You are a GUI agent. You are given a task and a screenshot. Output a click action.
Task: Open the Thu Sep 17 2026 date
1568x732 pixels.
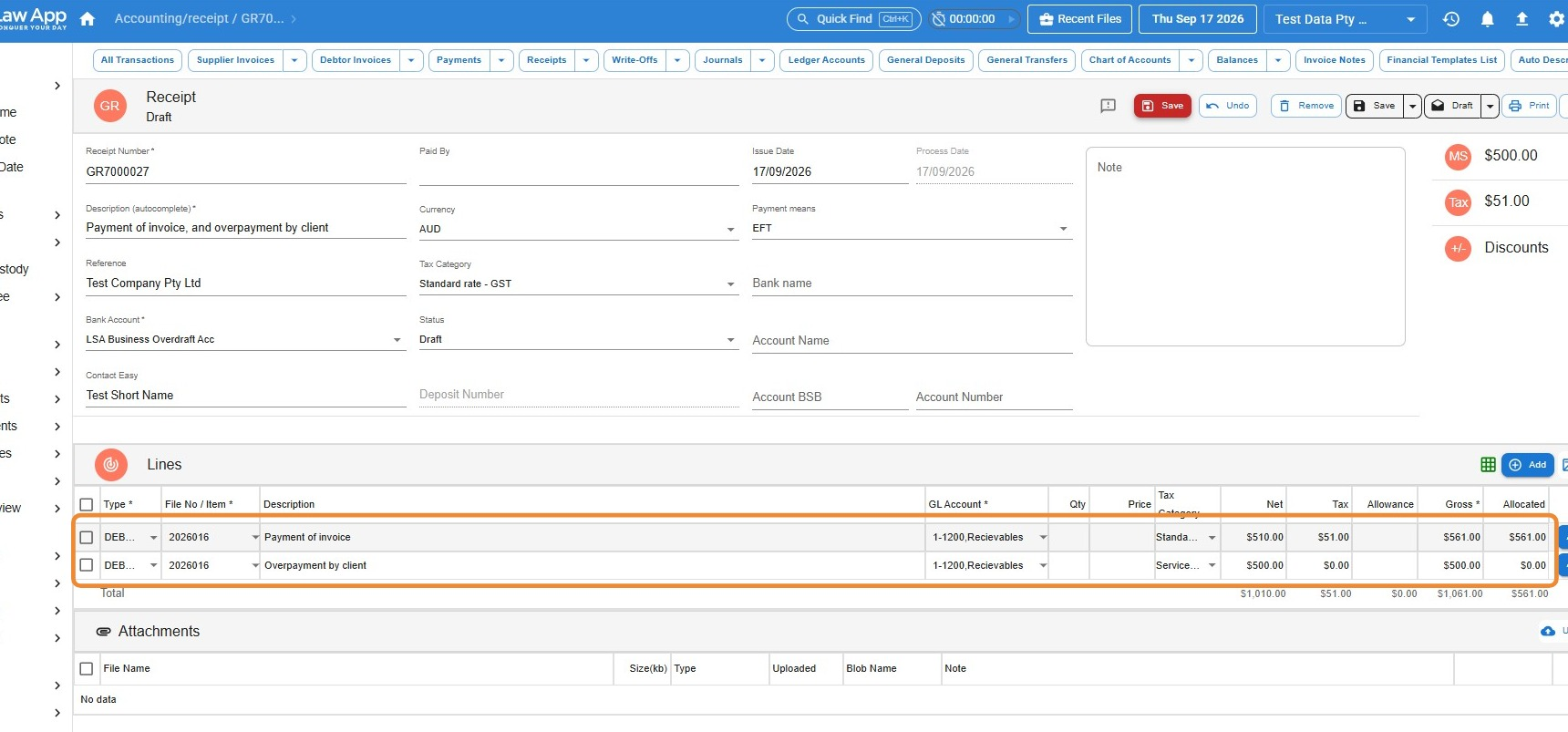point(1198,19)
